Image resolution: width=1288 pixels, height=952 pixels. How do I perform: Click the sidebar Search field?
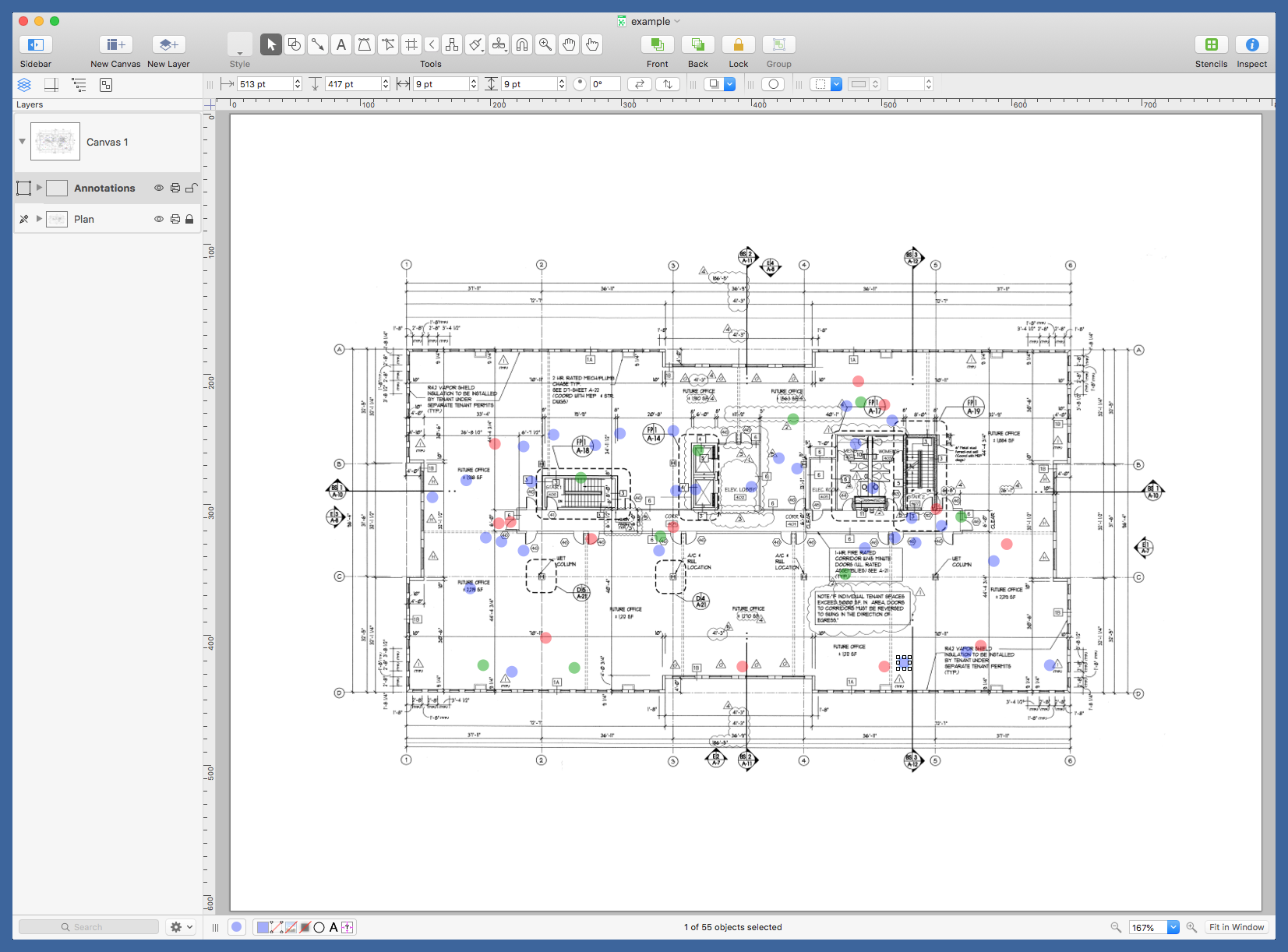89,927
